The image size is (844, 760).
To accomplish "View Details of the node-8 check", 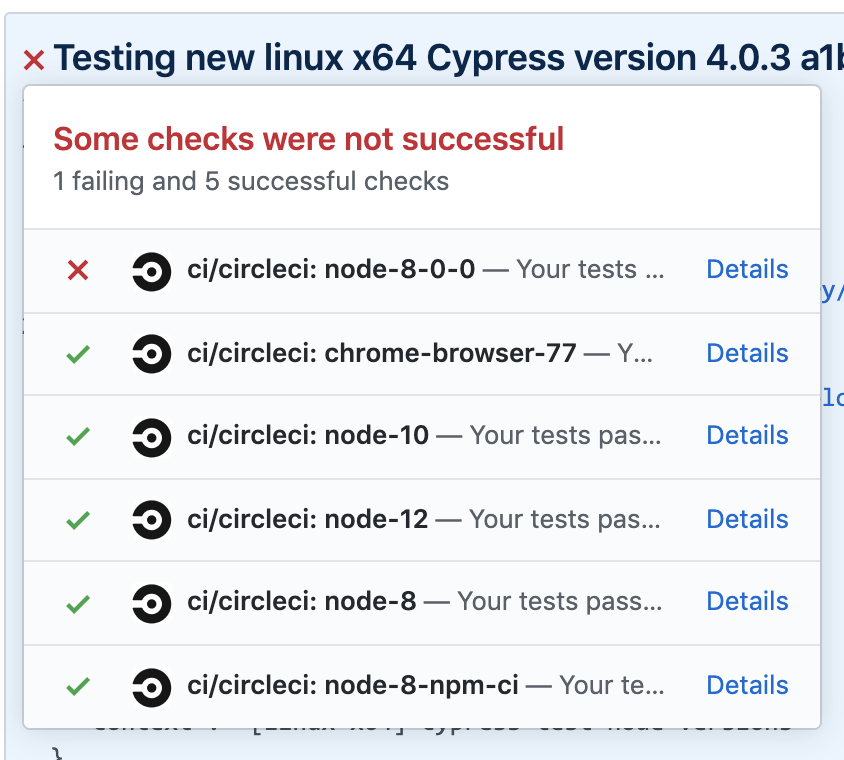I will click(747, 601).
